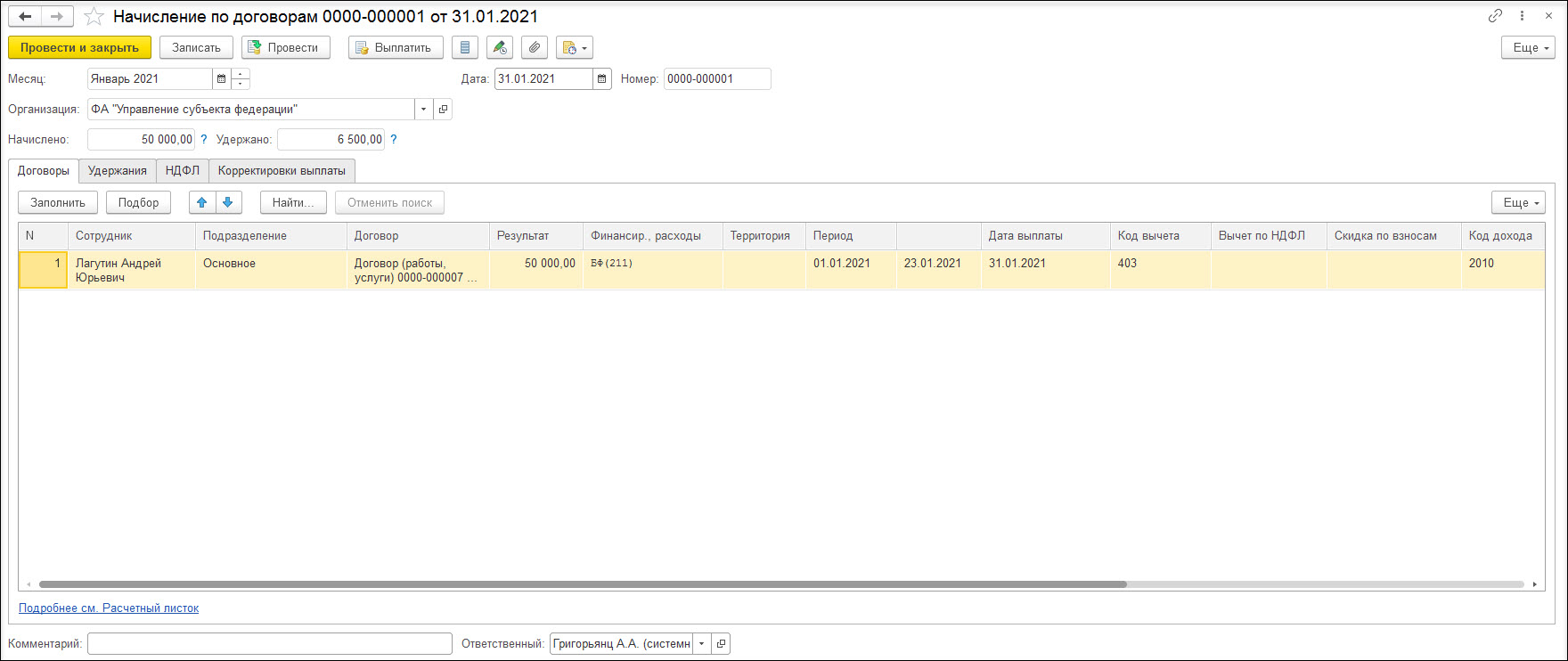The width and height of the screenshot is (1568, 661).
Task: Increase the month with the stepper up arrow
Action: click(241, 74)
